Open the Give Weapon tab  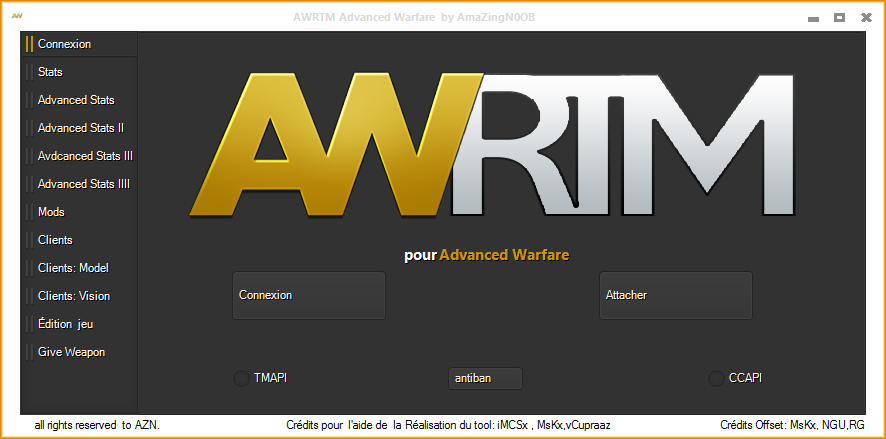pos(79,352)
